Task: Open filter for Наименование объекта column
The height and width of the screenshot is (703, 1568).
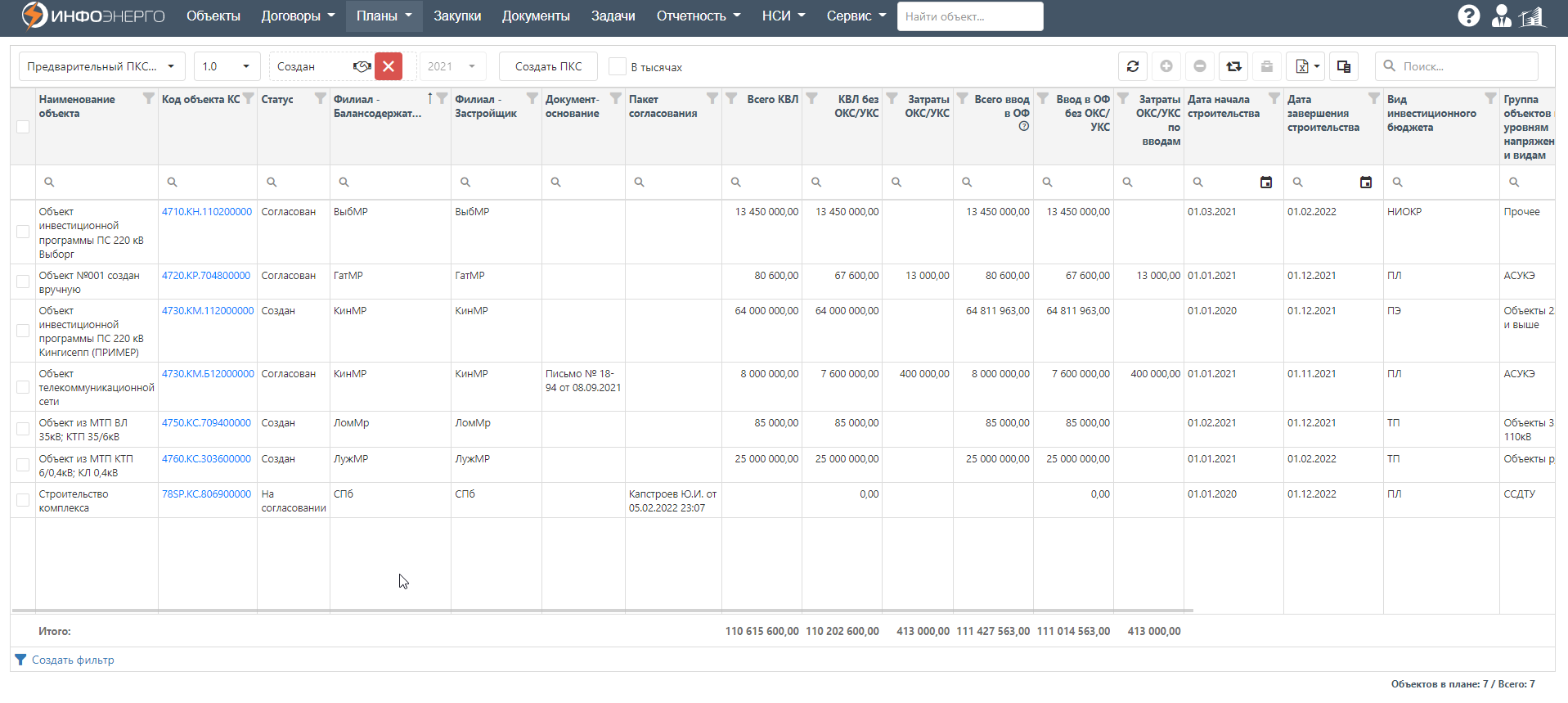Action: tap(148, 98)
